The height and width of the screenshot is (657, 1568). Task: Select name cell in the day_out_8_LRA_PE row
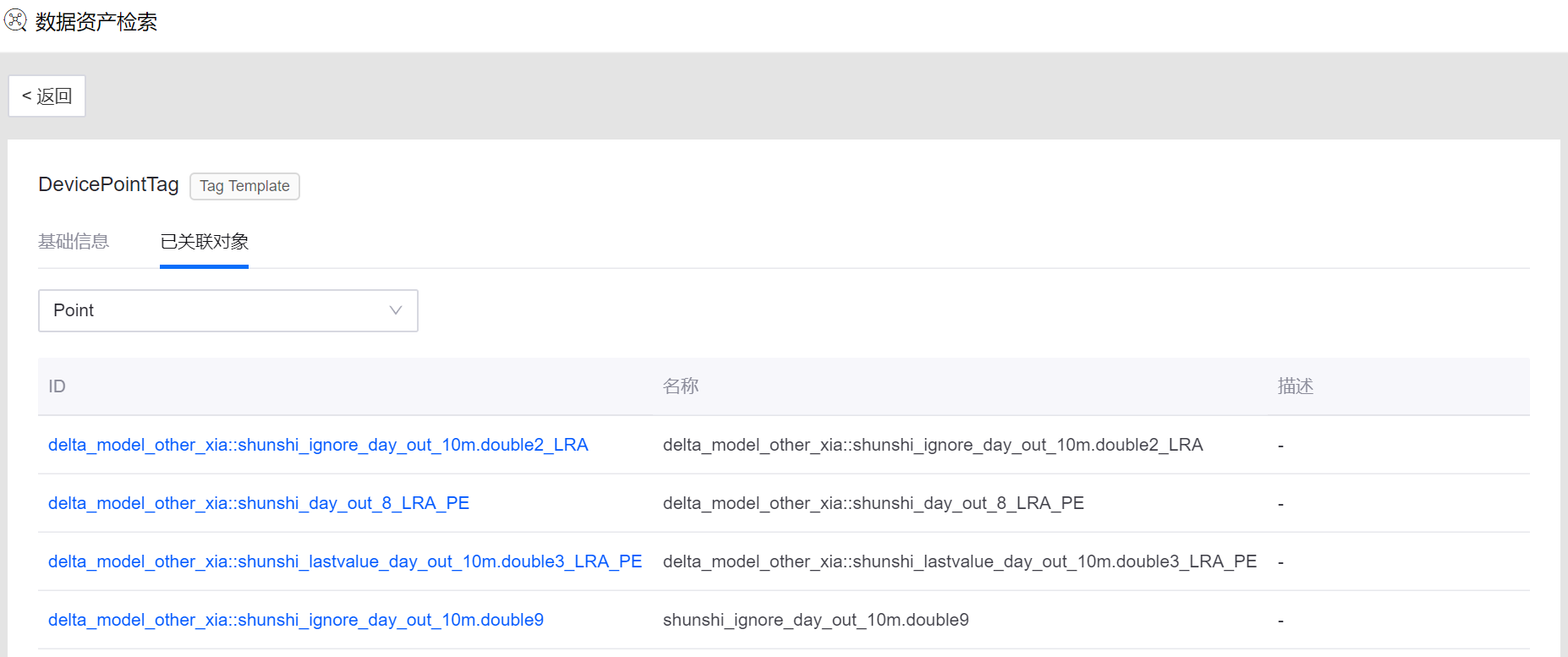pos(873,503)
